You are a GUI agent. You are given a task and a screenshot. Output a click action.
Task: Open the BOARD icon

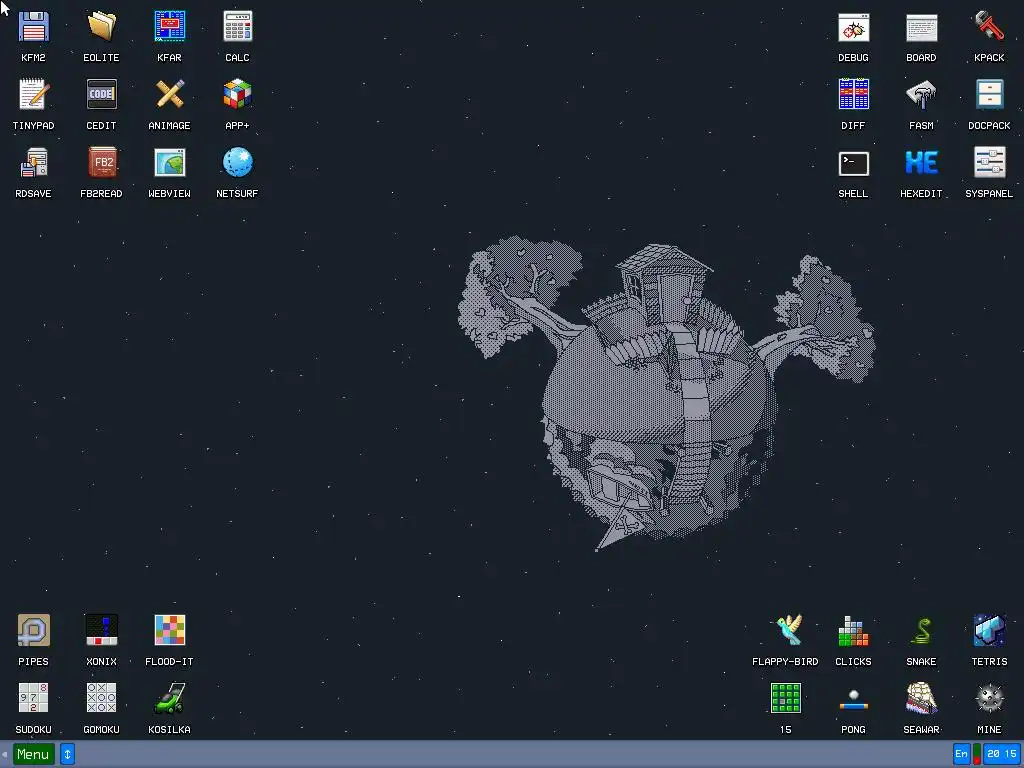[x=921, y=27]
